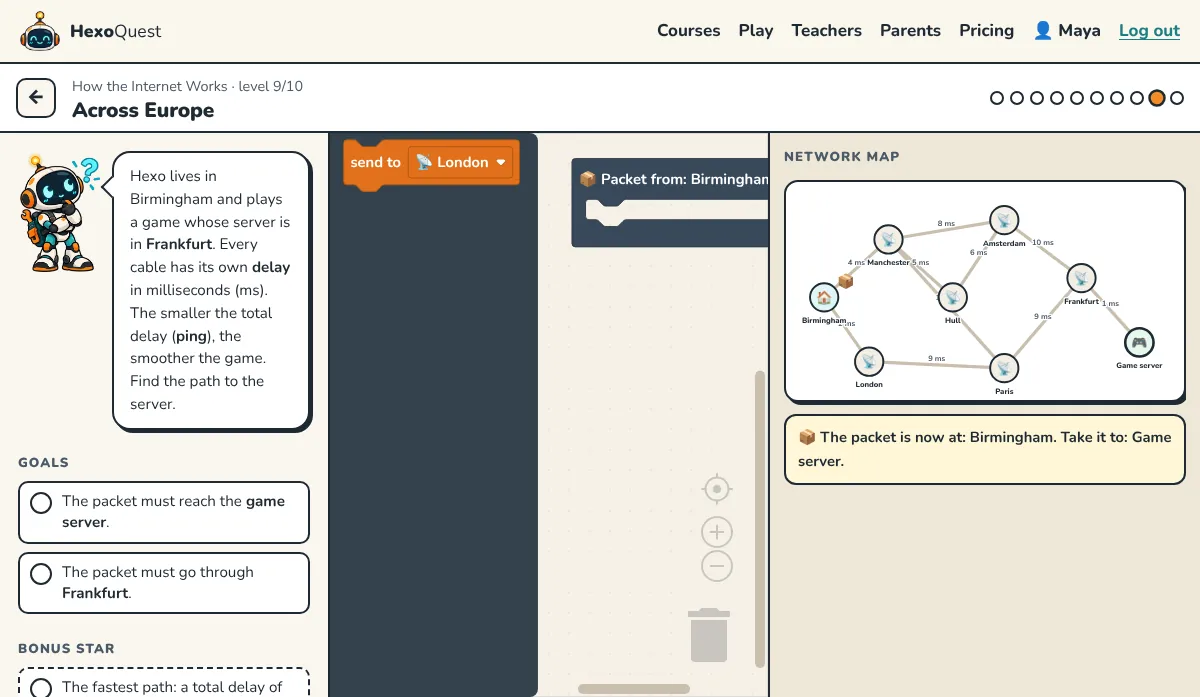
Task: Click the circle for the game server goal
Action: [41, 503]
